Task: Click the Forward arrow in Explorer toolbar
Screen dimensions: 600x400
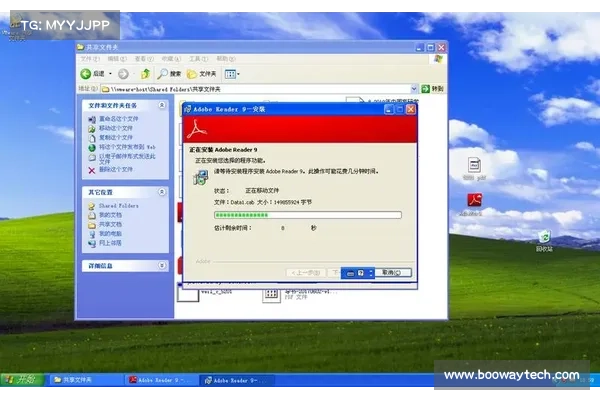Action: [123, 74]
